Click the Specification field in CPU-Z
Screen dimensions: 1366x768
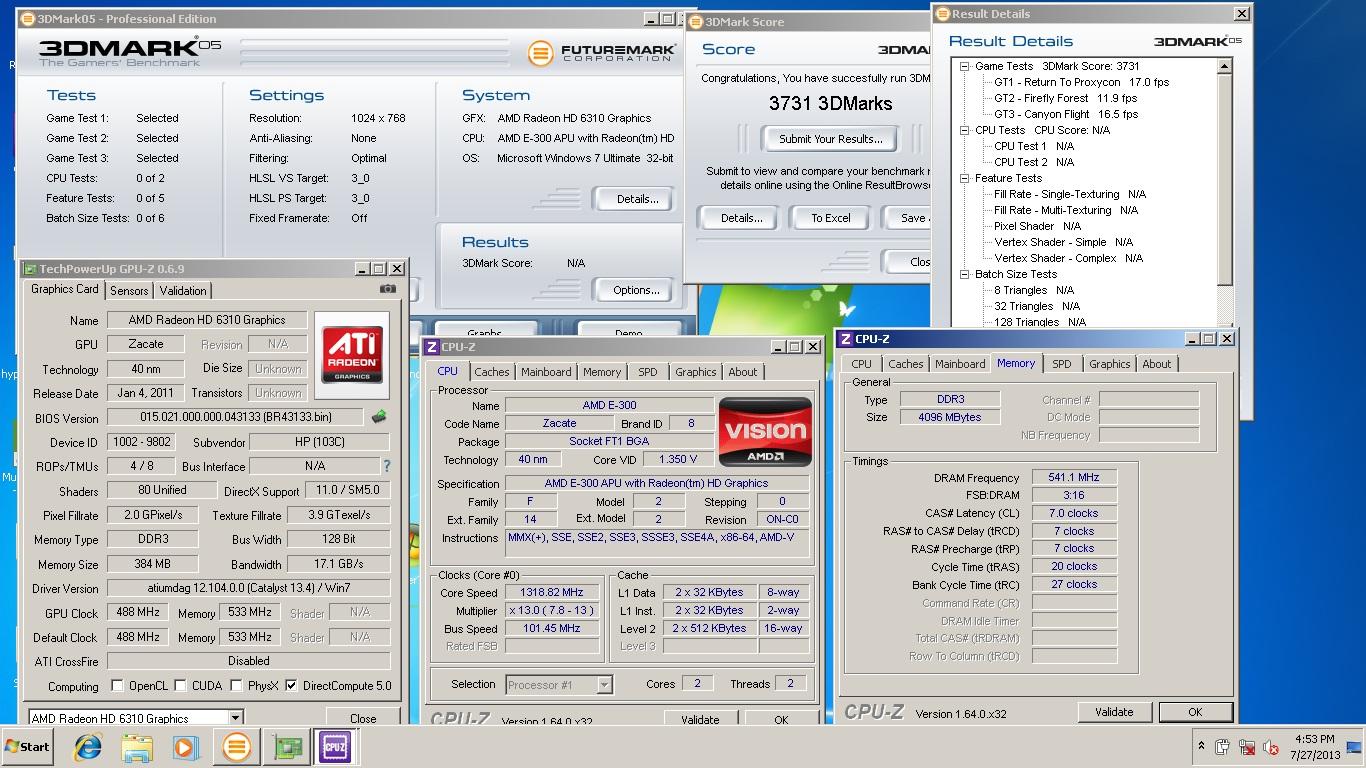(656, 483)
